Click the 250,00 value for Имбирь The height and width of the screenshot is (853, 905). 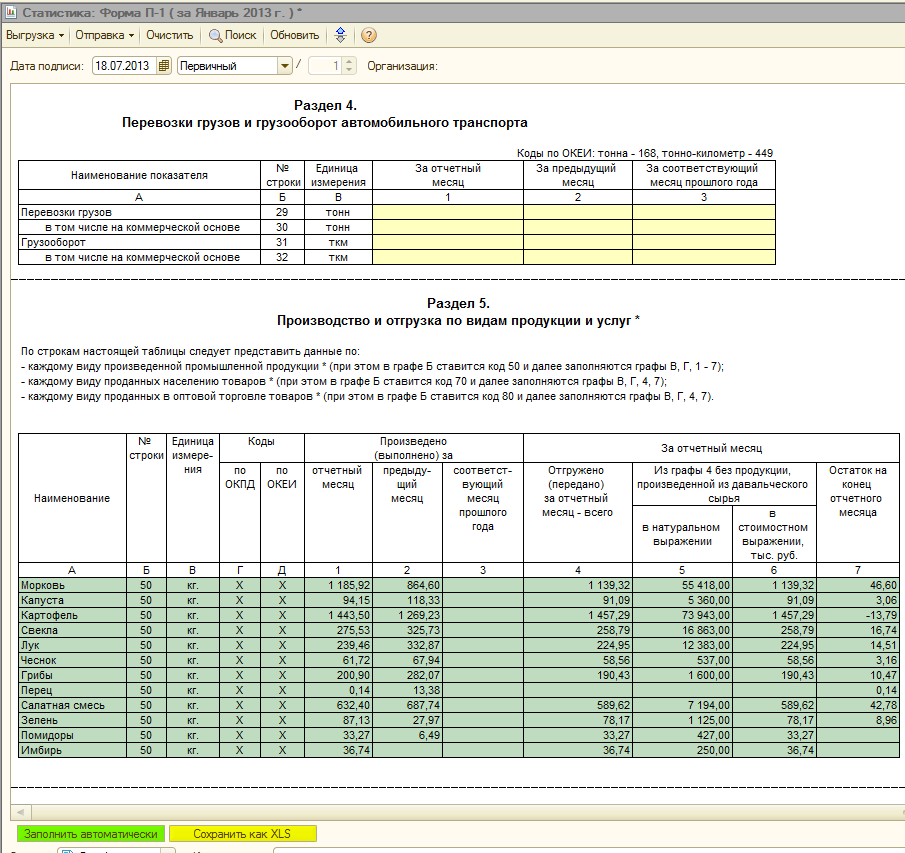click(x=682, y=750)
